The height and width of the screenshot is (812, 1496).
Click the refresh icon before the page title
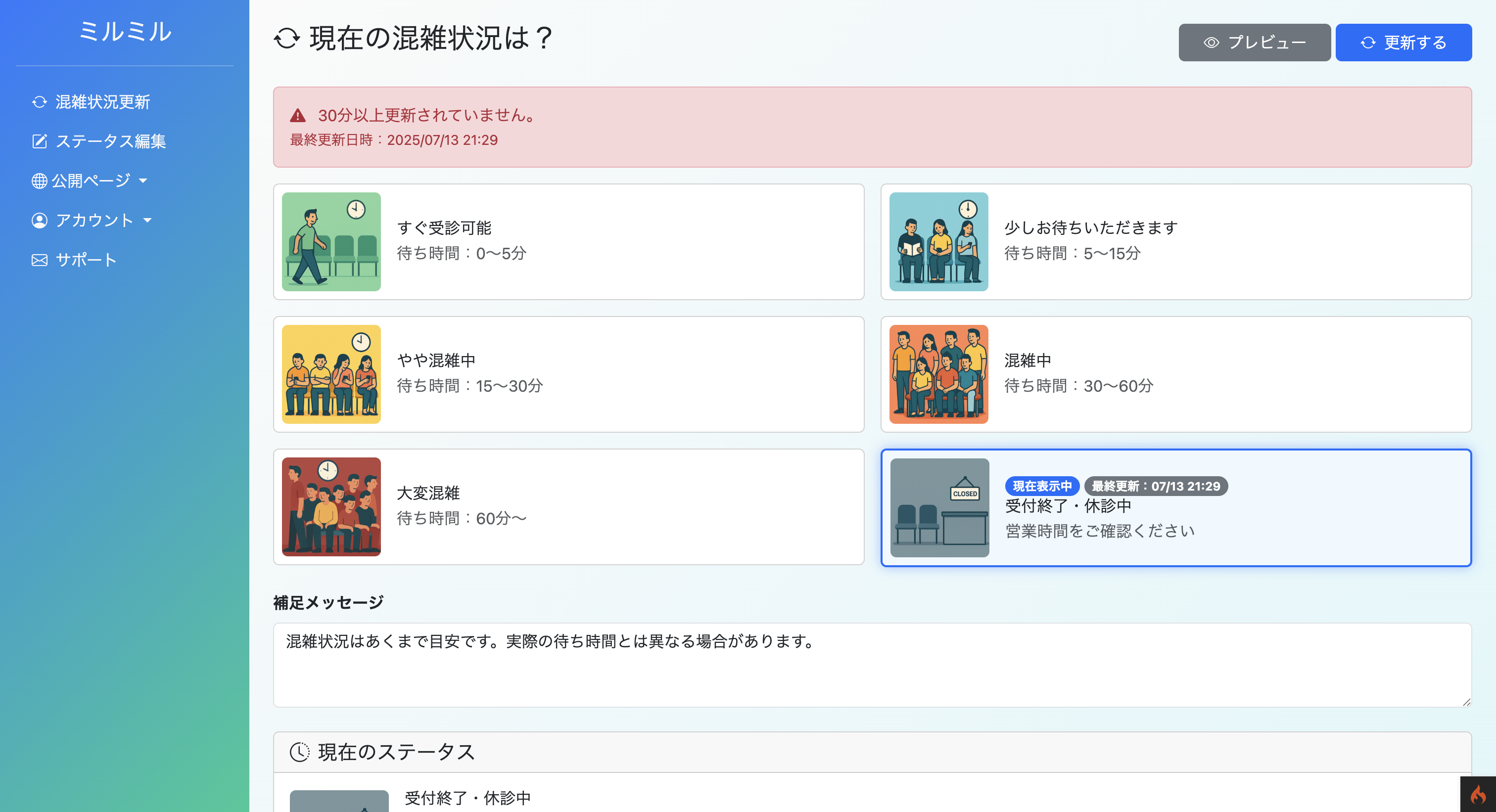[287, 39]
